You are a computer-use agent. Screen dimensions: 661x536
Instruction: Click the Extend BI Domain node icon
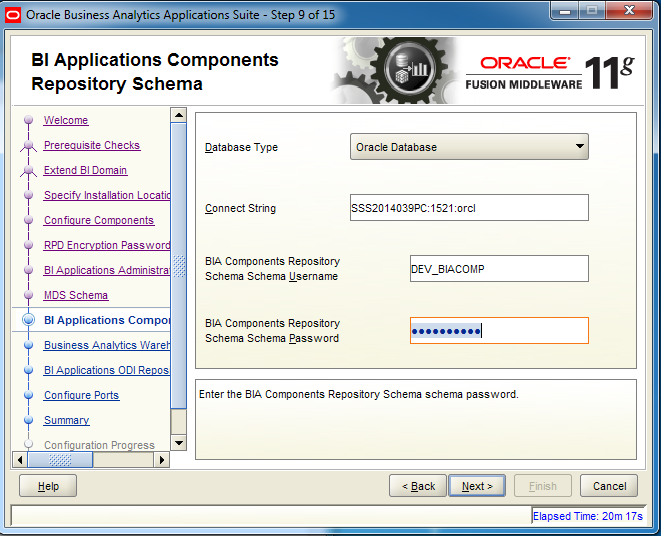pos(28,170)
